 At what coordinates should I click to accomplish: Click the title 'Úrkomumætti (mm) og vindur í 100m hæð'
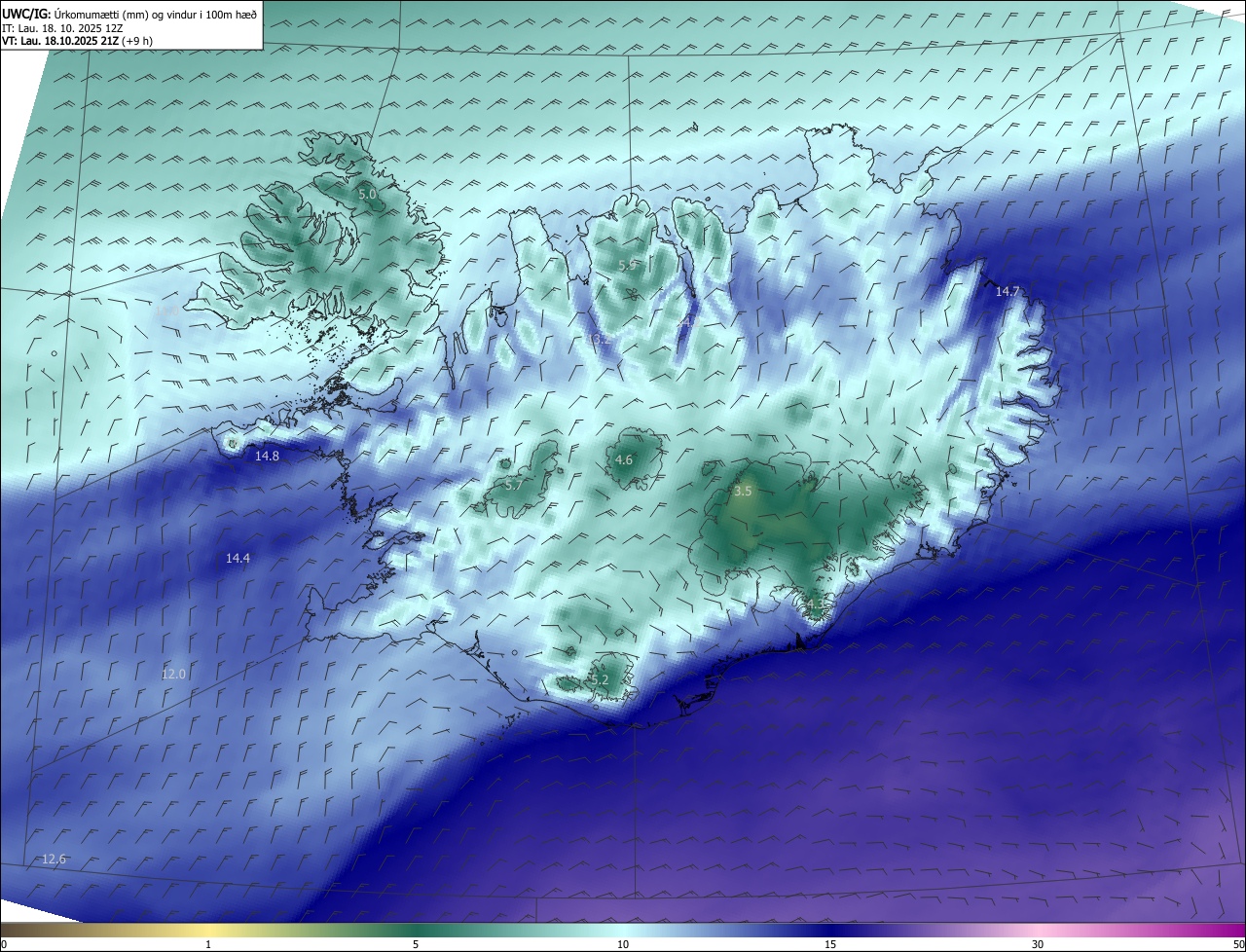156,14
